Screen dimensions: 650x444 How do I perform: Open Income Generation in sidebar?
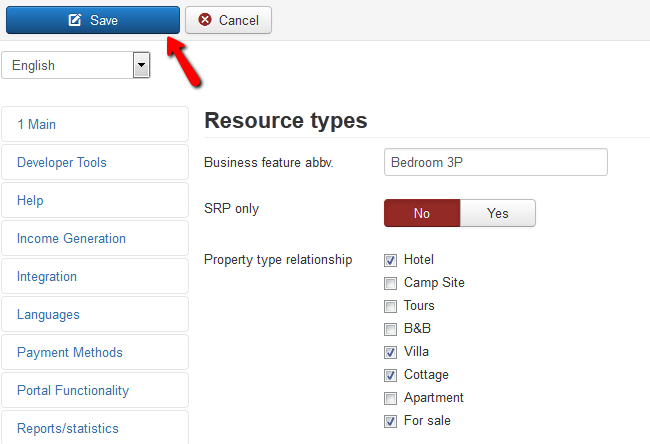pos(95,238)
